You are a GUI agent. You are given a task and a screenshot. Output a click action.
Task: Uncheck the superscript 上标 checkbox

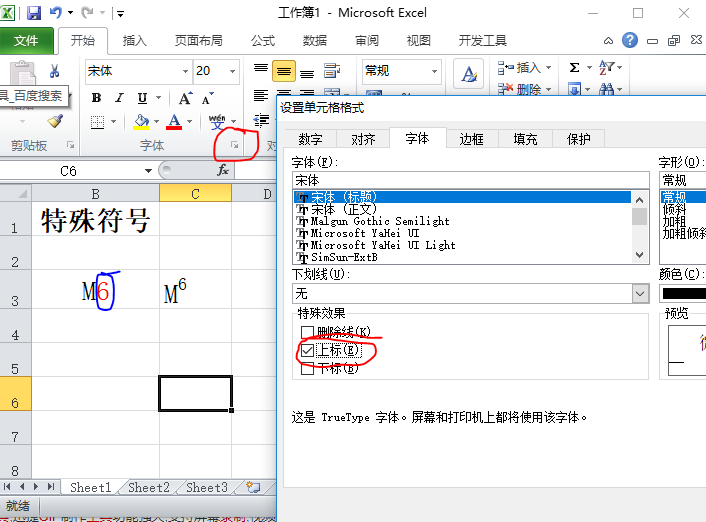point(308,350)
